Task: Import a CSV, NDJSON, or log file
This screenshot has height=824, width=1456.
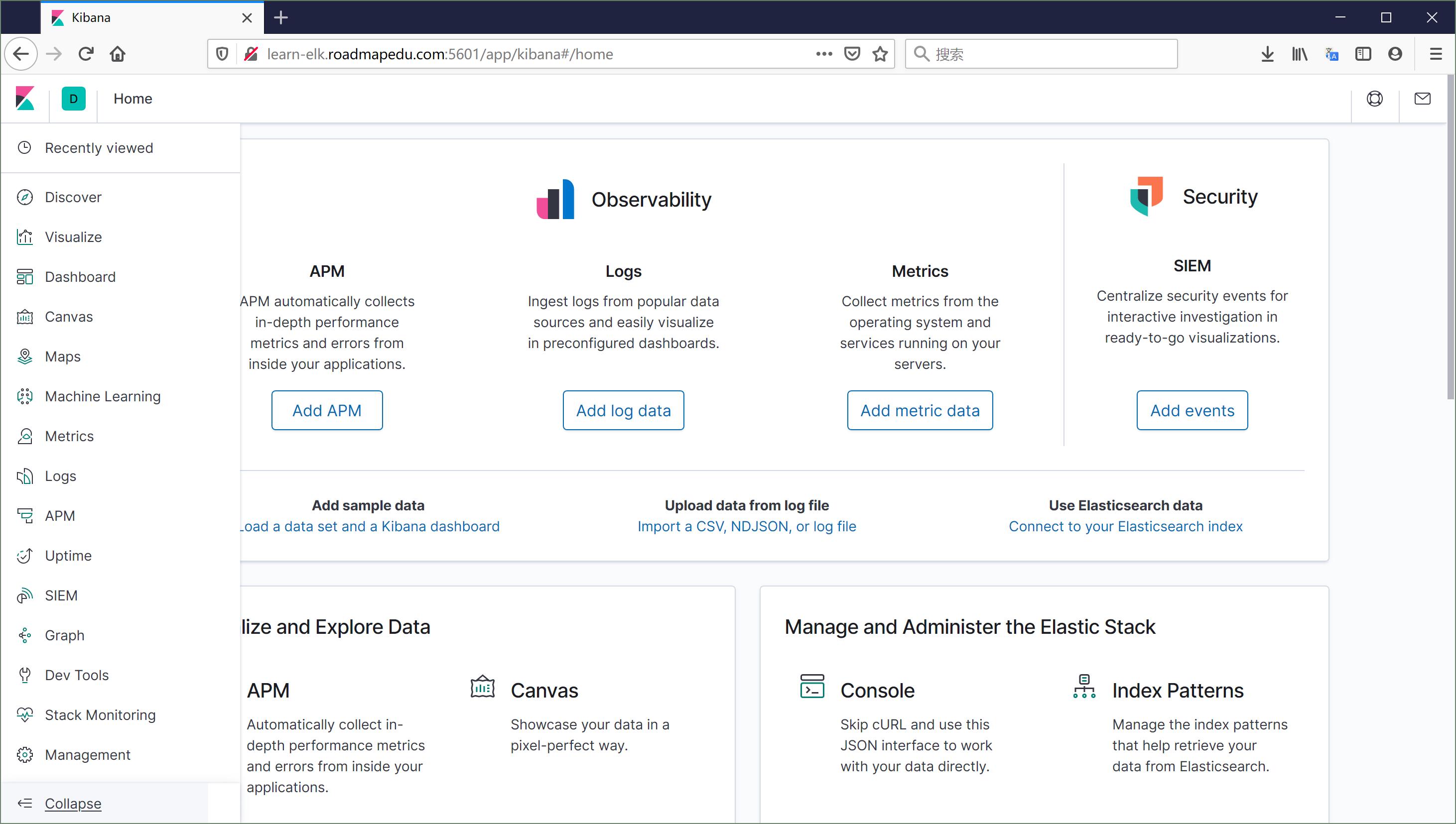Action: (747, 526)
